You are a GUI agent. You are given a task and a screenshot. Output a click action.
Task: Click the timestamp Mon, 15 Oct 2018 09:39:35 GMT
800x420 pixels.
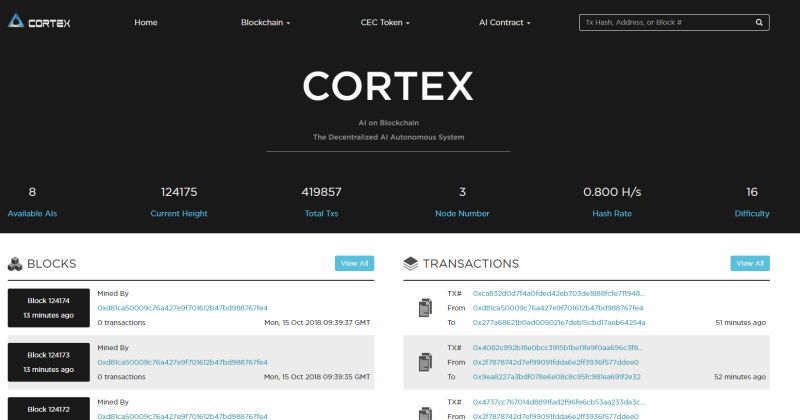(317, 377)
